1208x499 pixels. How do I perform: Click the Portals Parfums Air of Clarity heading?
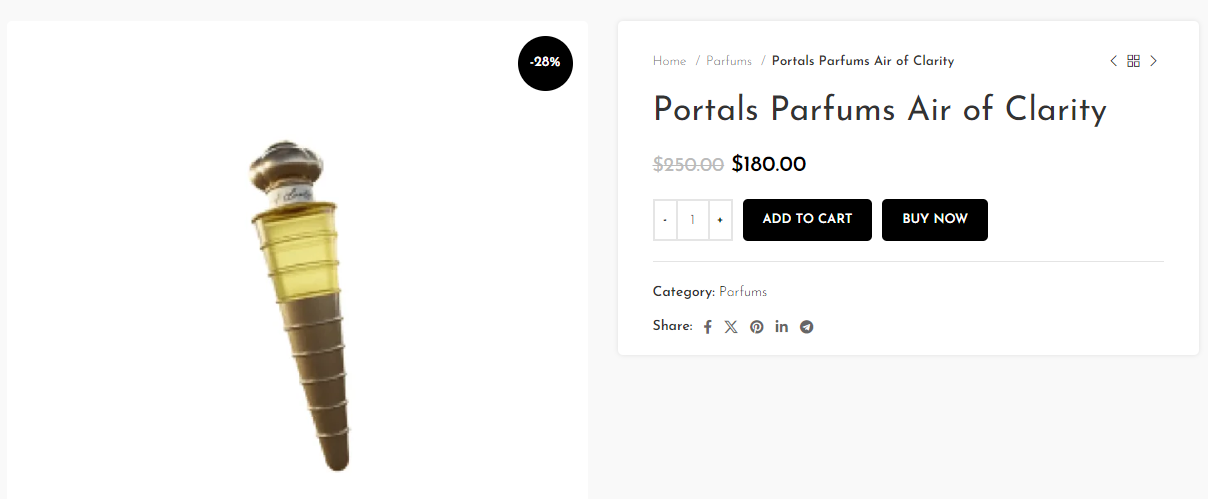880,109
